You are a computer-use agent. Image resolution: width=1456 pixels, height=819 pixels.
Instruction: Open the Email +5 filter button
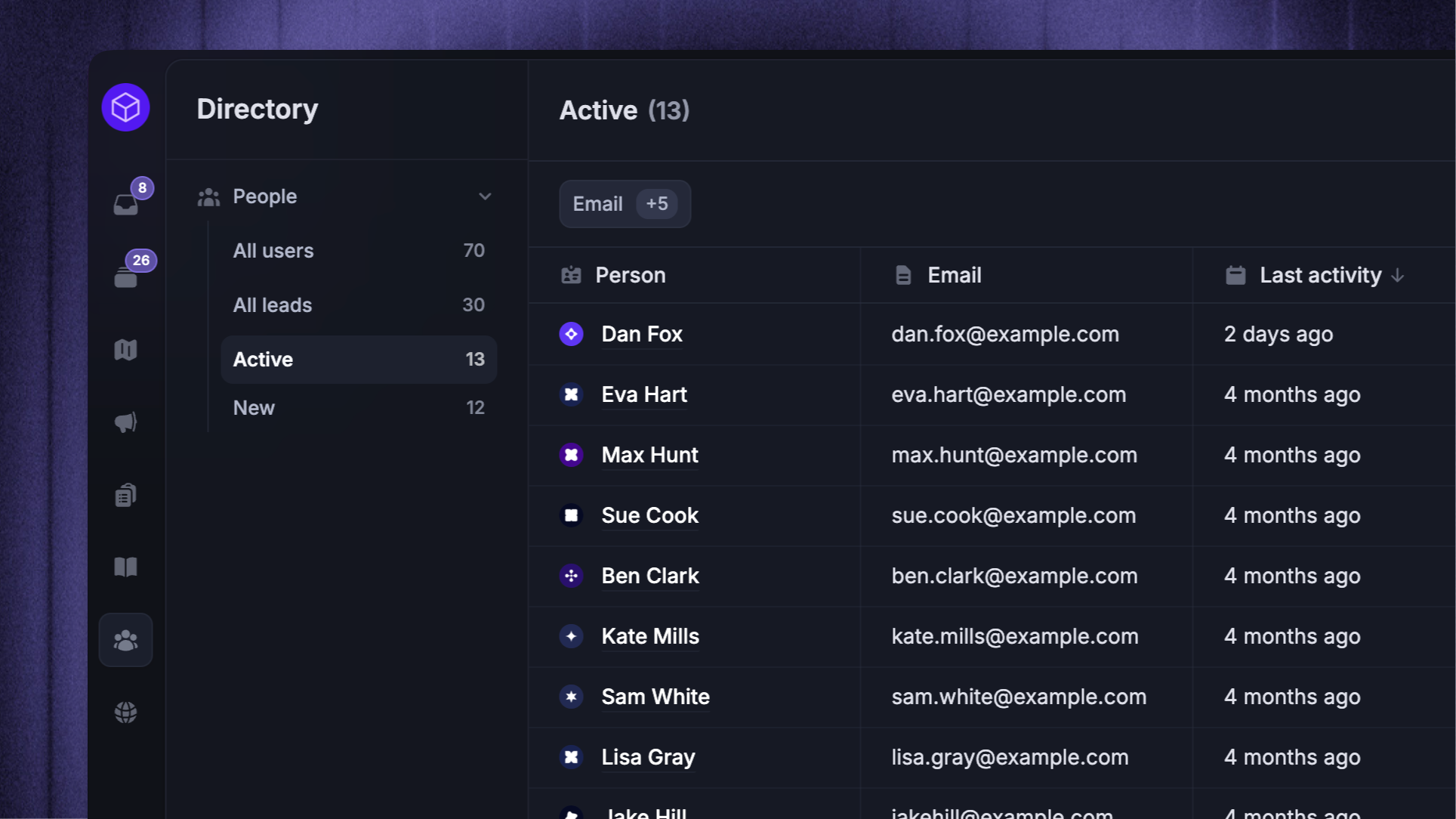[625, 204]
